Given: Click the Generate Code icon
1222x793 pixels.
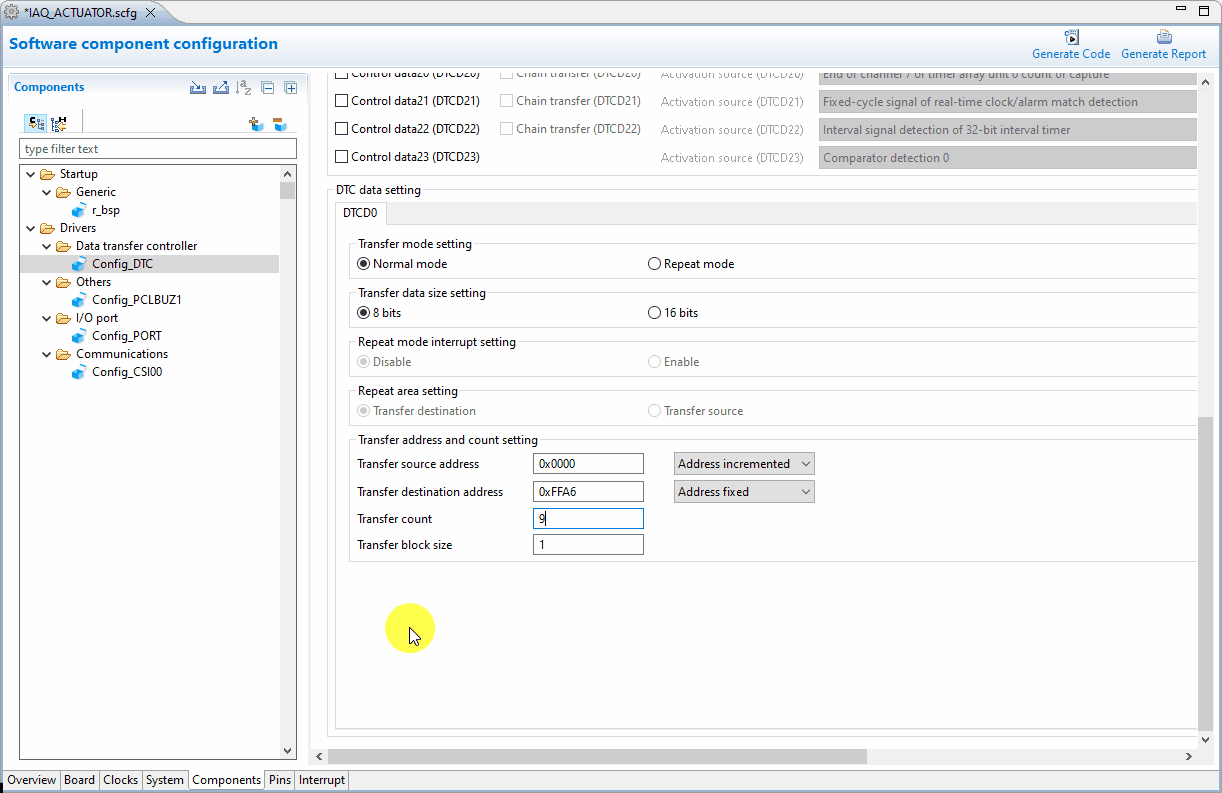Looking at the screenshot, I should [x=1071, y=36].
